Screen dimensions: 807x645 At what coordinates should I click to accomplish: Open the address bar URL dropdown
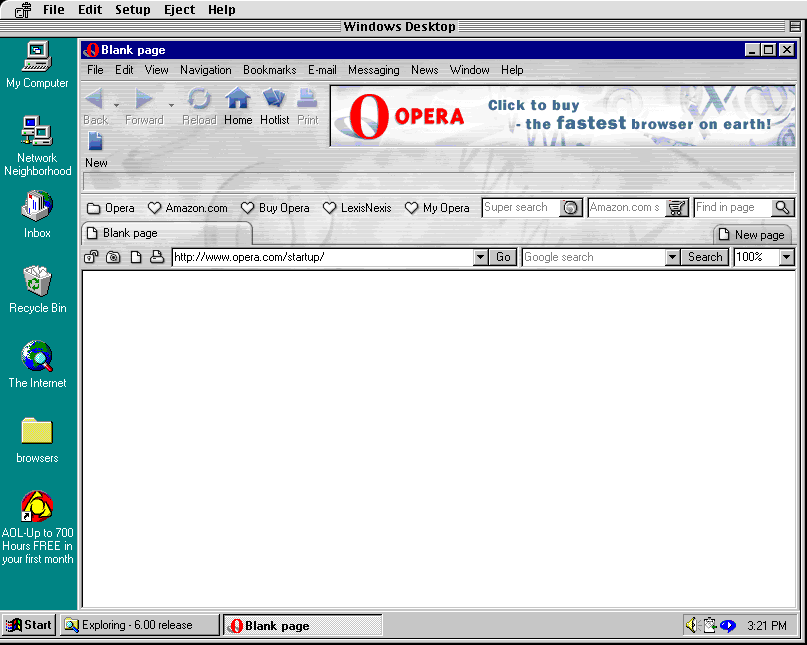480,257
